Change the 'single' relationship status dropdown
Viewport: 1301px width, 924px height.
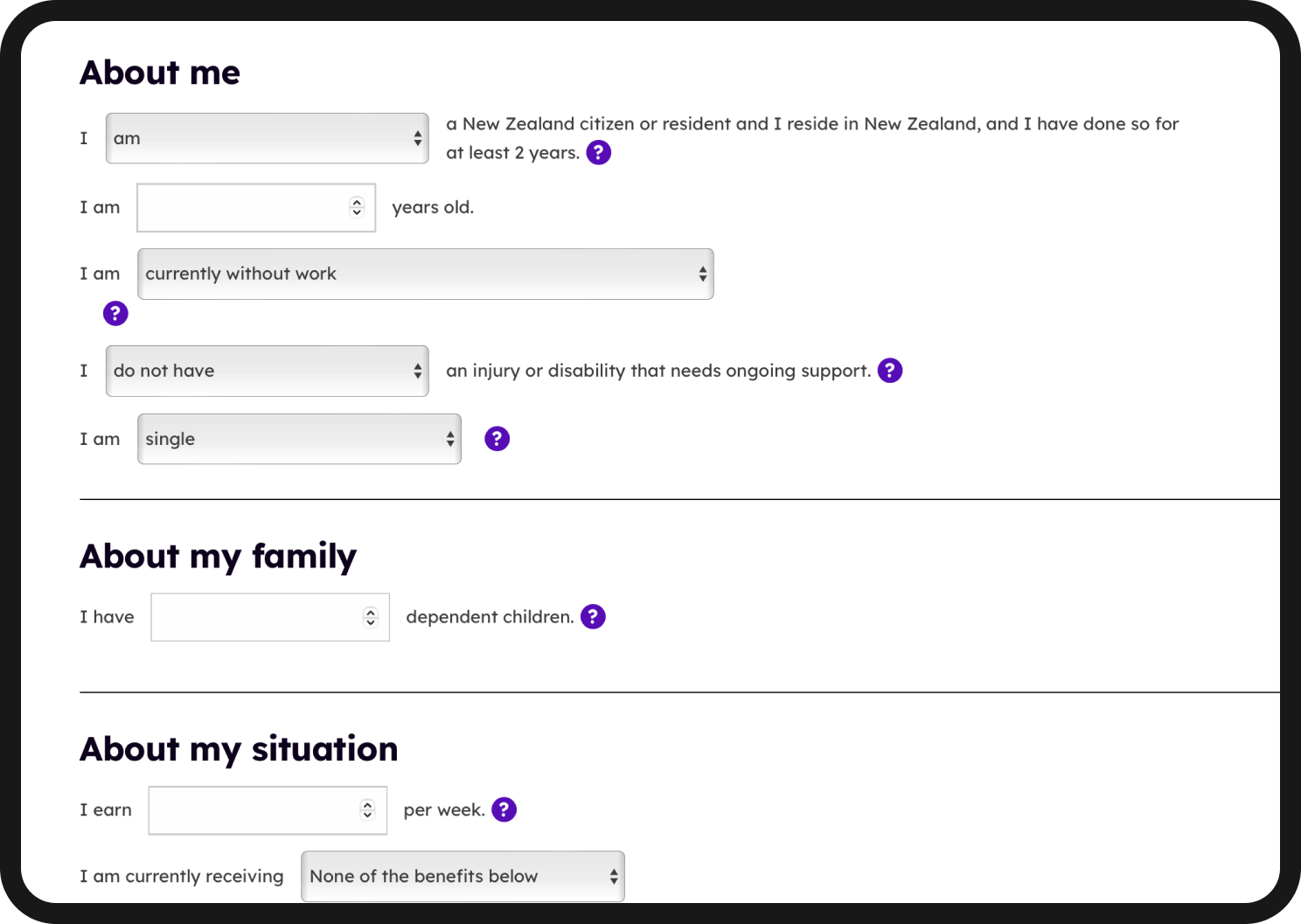(298, 439)
